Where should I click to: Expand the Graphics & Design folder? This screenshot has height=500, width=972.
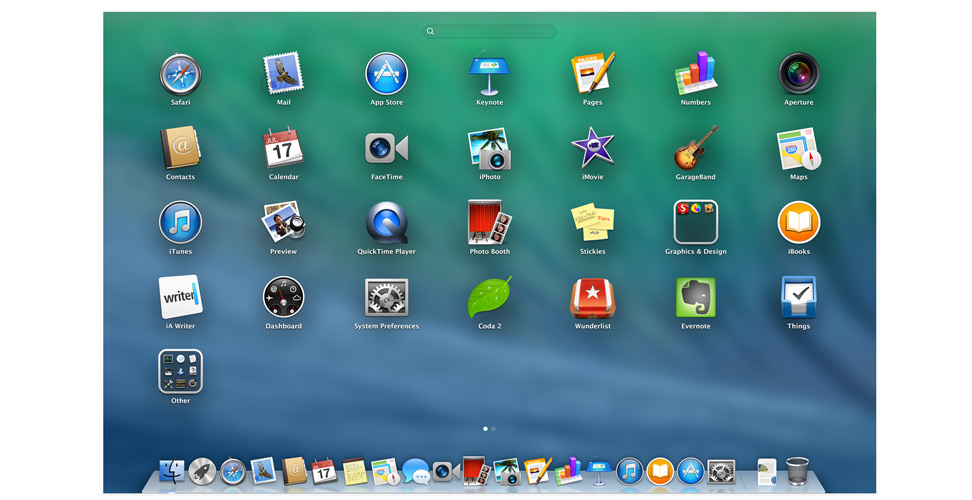click(695, 223)
